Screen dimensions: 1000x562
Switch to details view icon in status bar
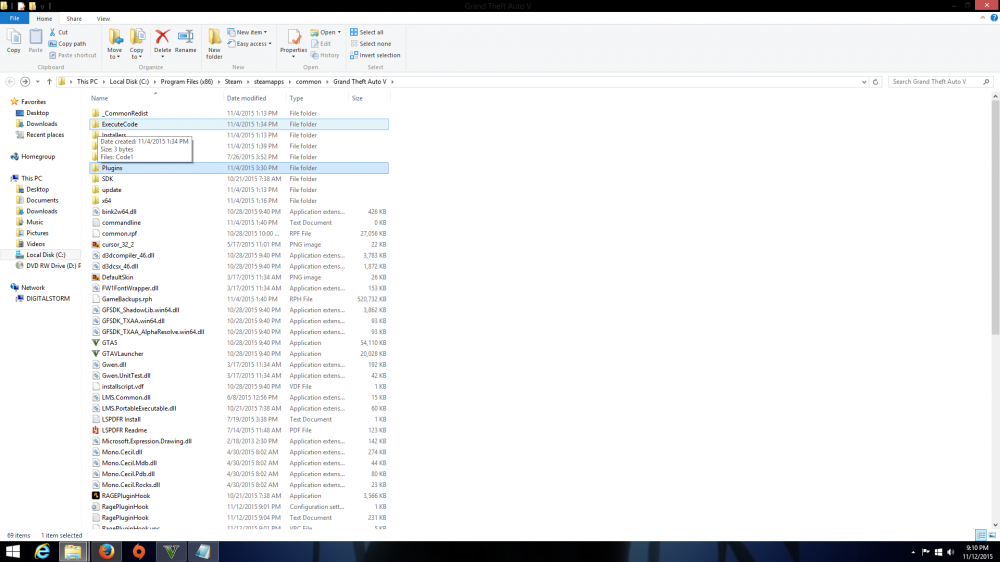pos(981,535)
